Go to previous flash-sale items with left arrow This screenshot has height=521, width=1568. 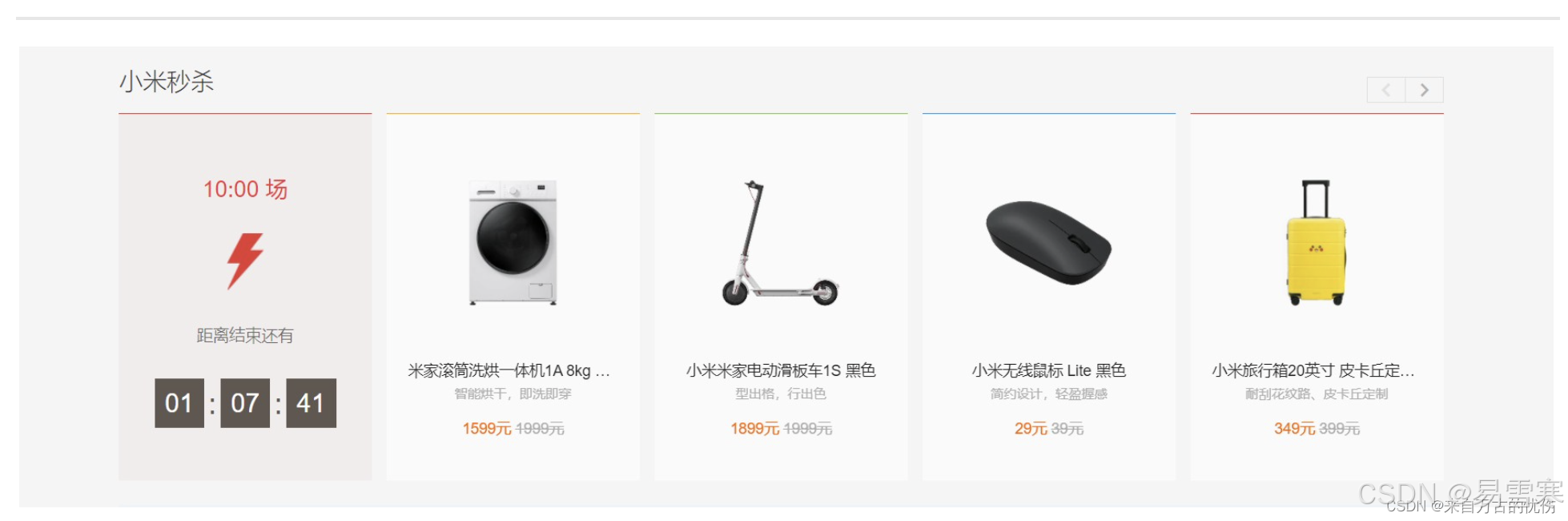pyautogui.click(x=1386, y=90)
